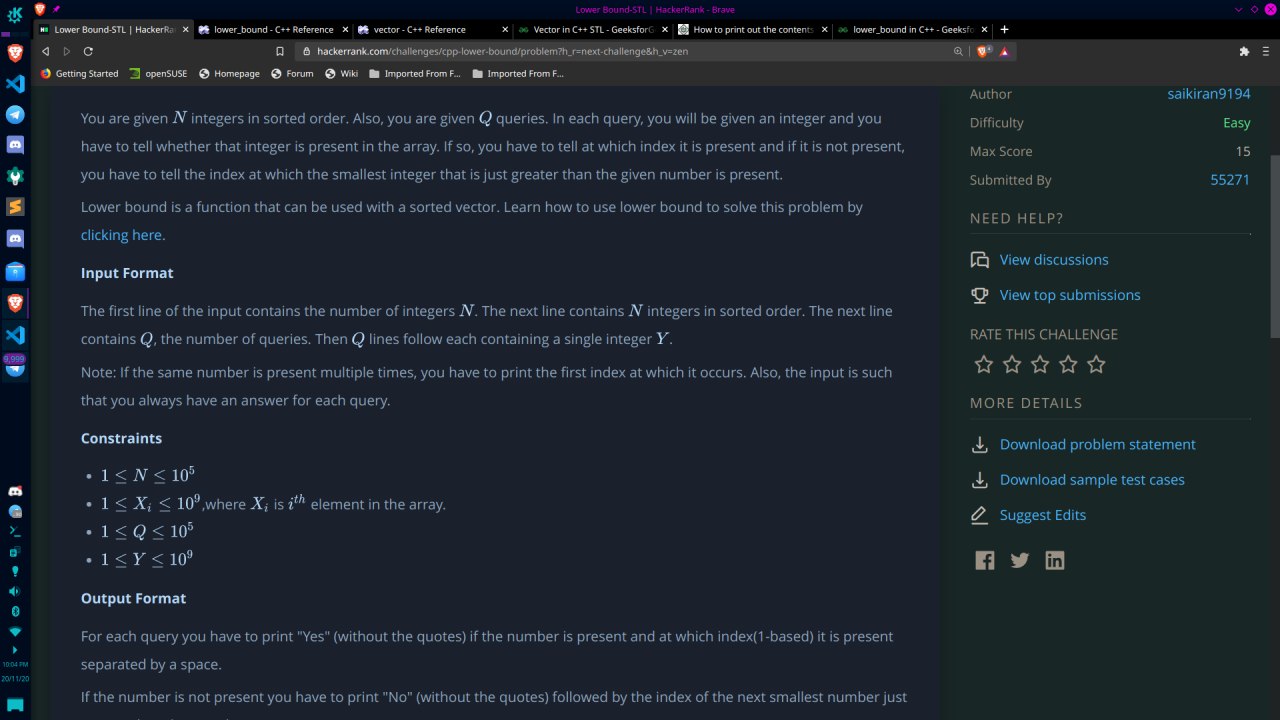Click the page vertical scrollbar
The height and width of the screenshot is (720, 1280).
[x=1274, y=245]
